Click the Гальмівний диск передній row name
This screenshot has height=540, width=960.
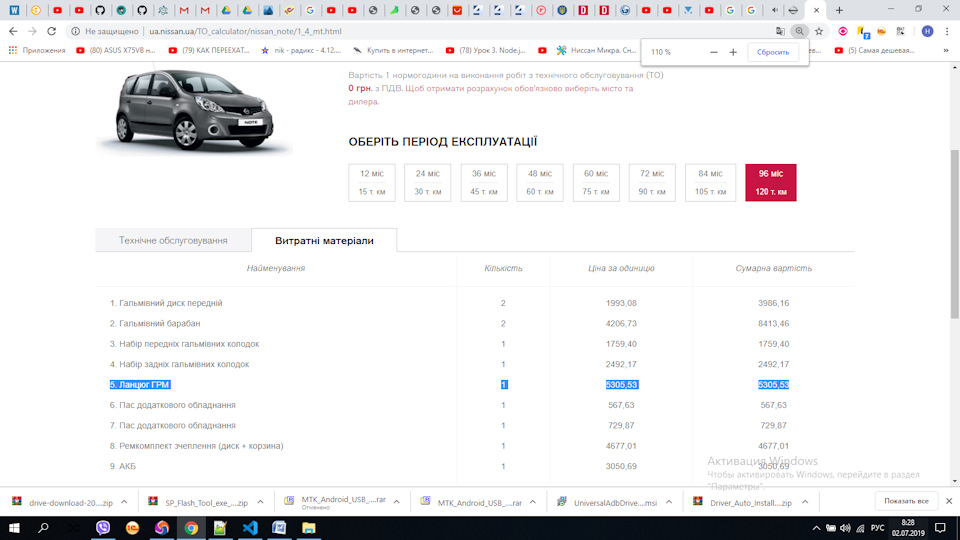[166, 303]
